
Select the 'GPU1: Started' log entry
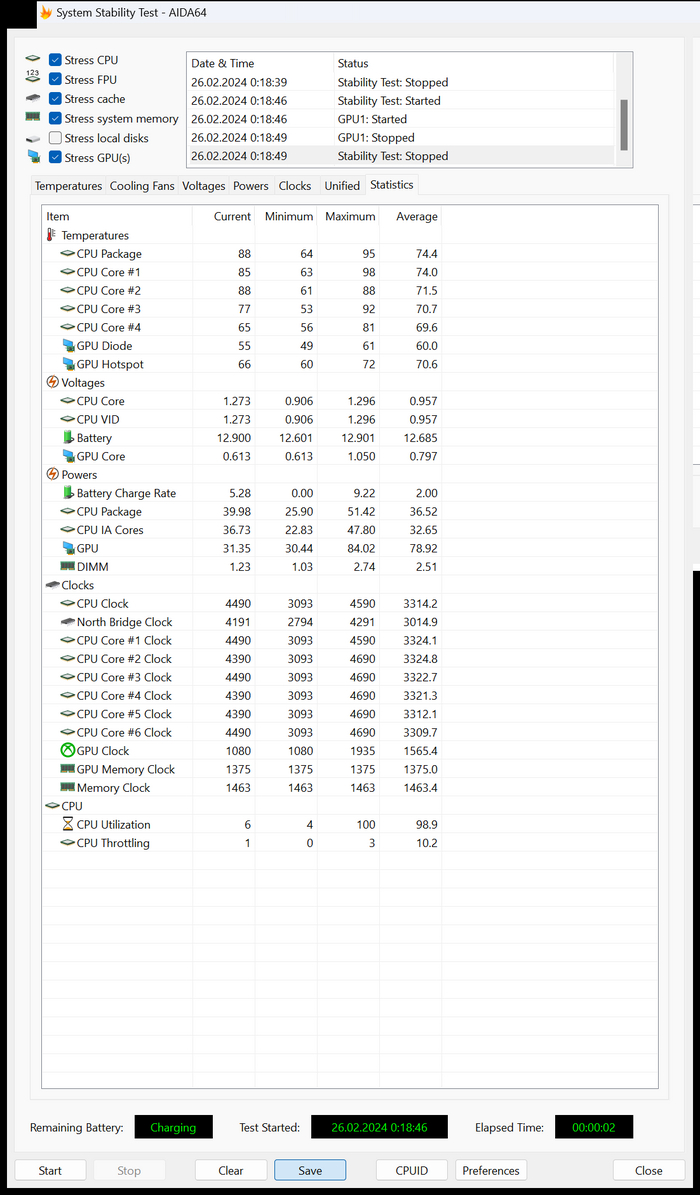point(400,119)
